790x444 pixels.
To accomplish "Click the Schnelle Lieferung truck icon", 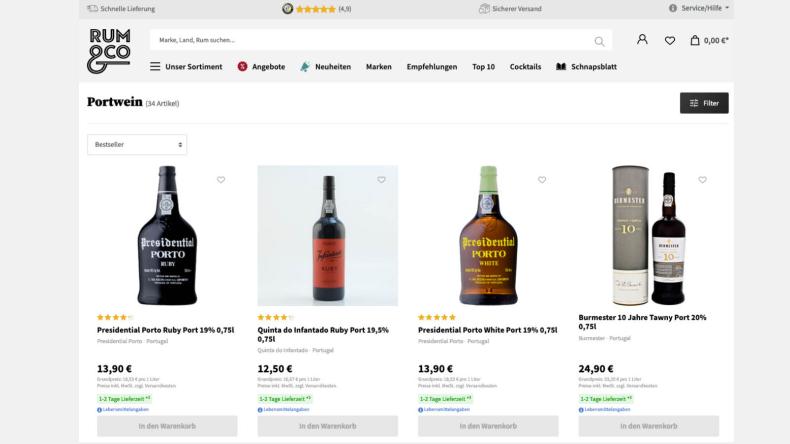I will [92, 9].
